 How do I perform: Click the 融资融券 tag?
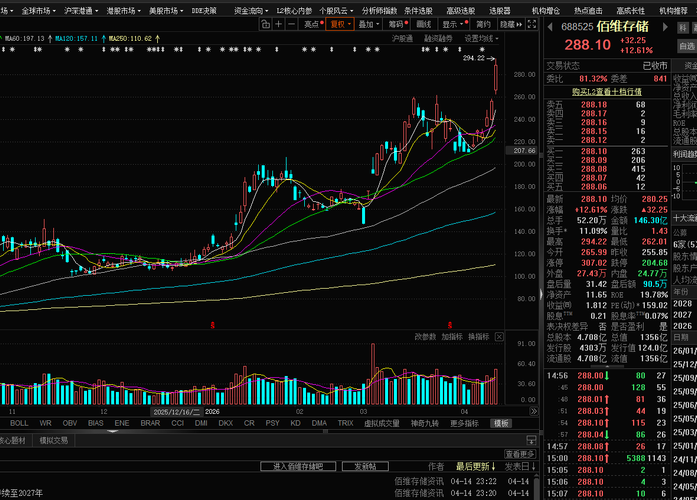pos(438,39)
